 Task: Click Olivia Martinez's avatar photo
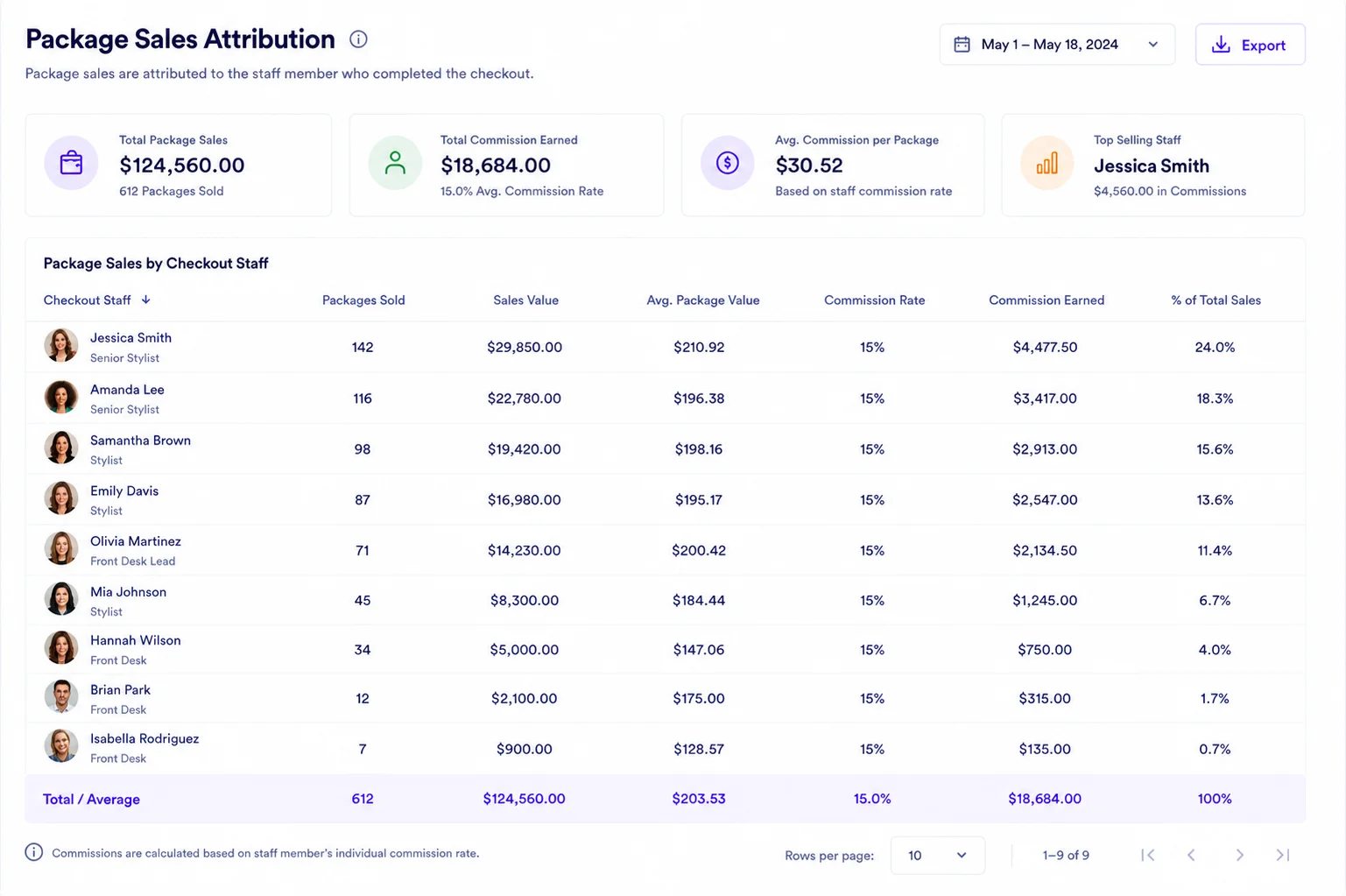click(61, 549)
